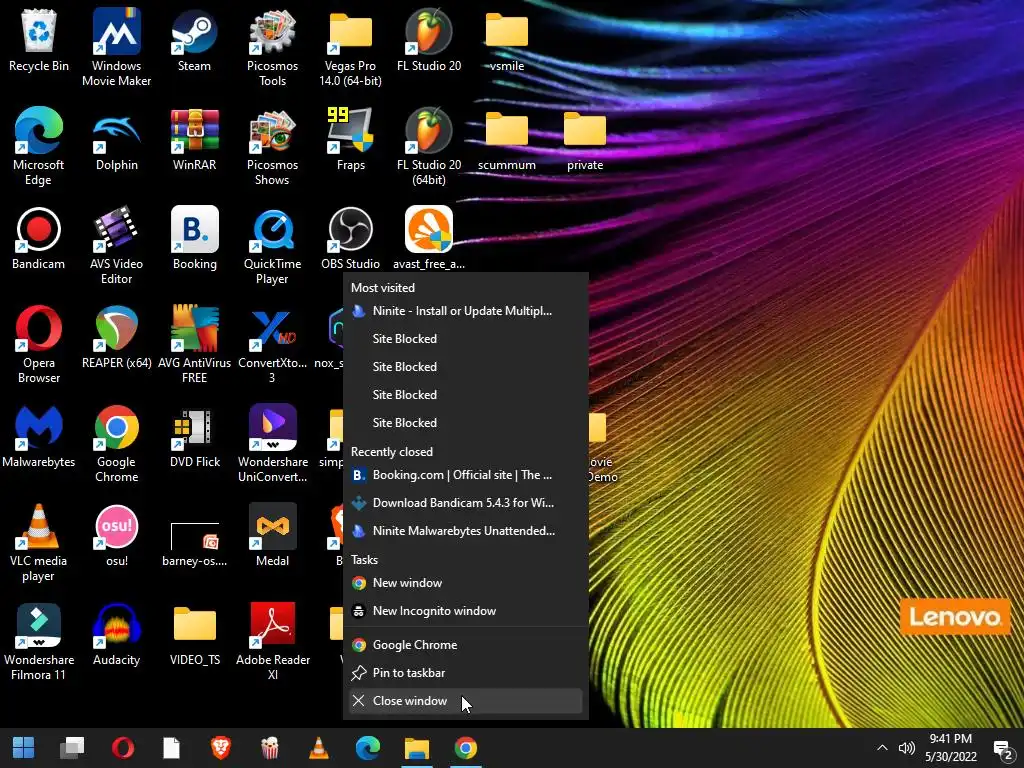
Task: Open the Steam desktop shortcut
Action: pyautogui.click(x=194, y=40)
